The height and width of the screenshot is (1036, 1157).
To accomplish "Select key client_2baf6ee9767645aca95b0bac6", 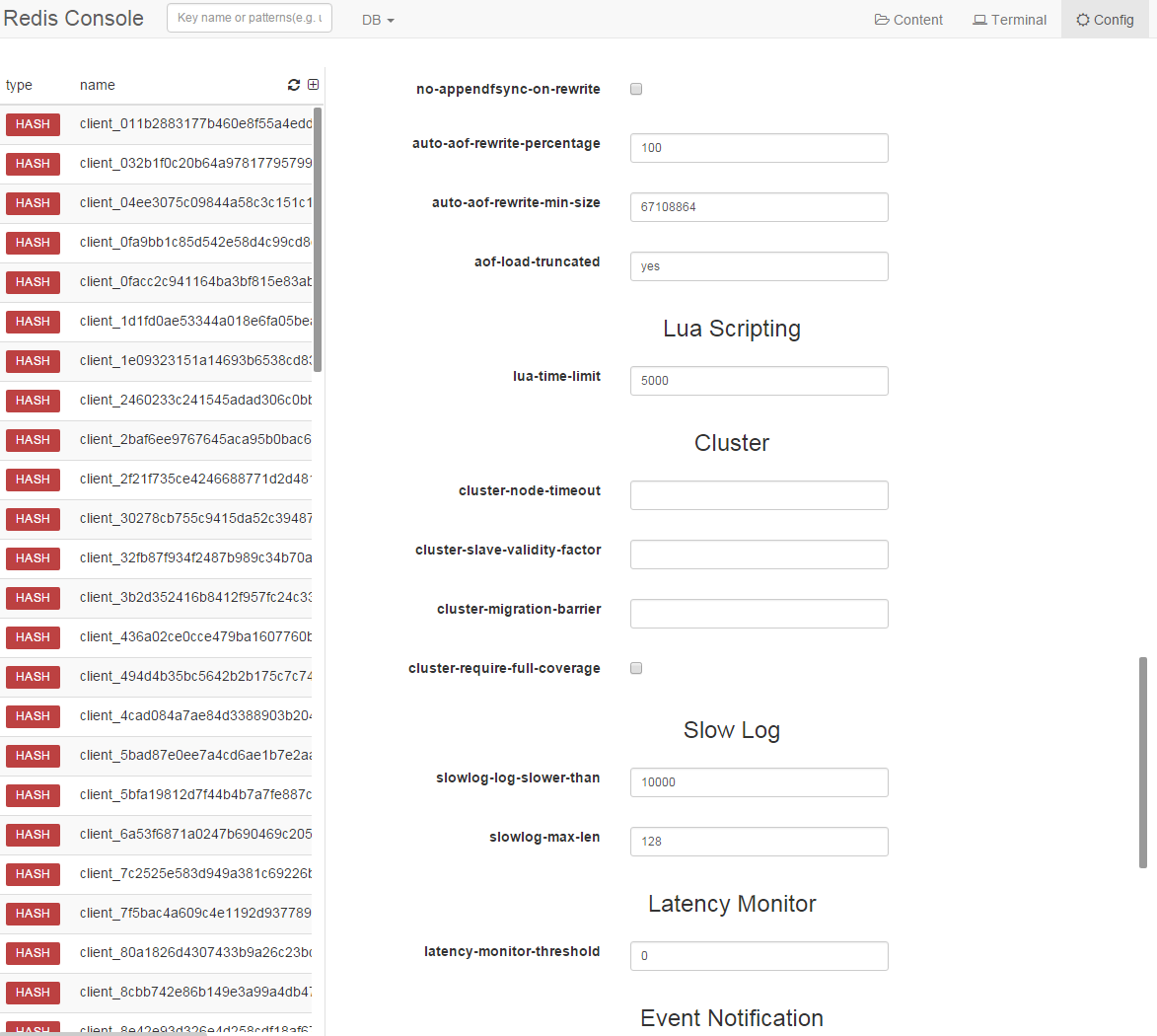I will [195, 440].
